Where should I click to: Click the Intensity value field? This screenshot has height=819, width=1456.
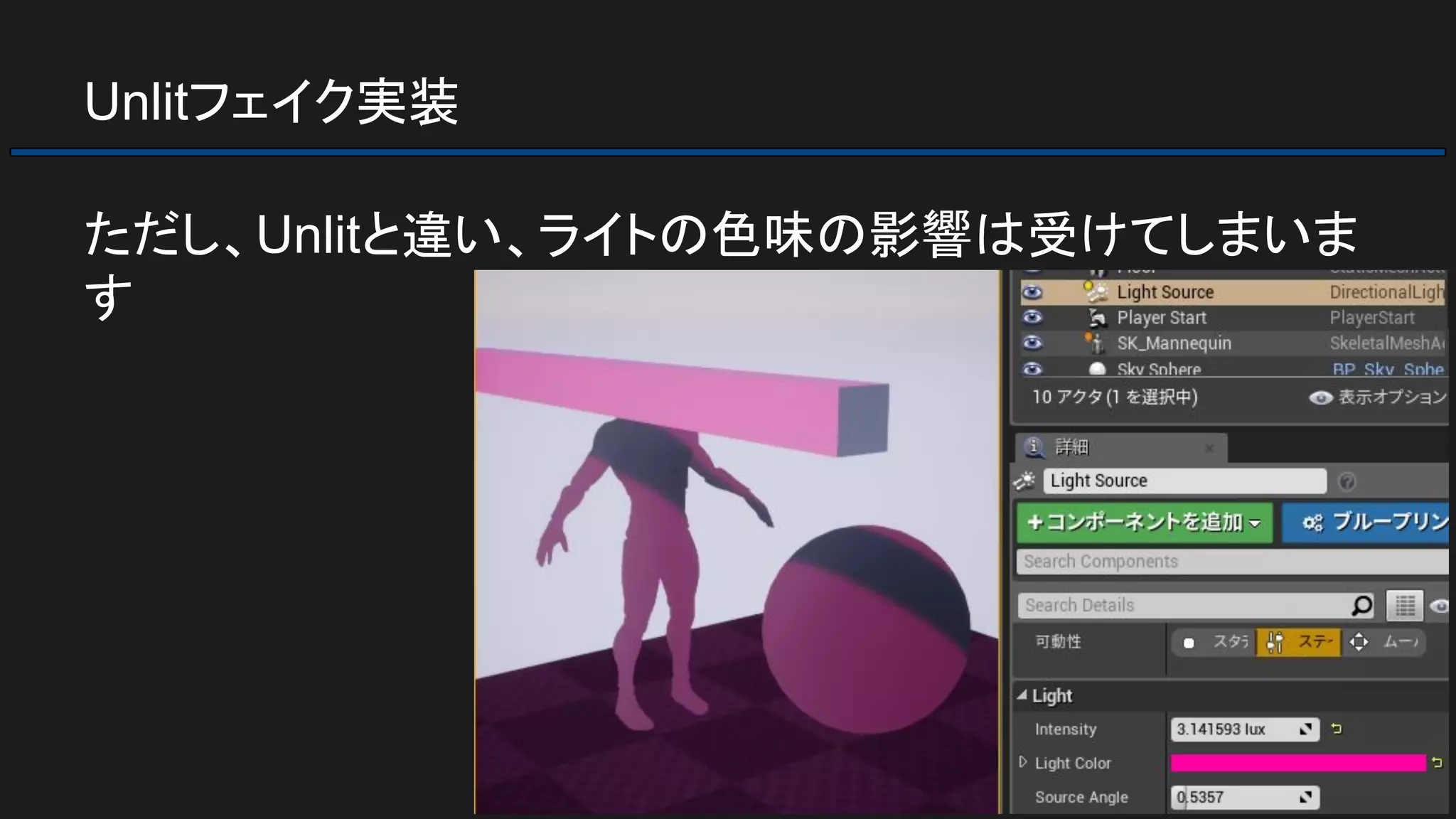click(x=1244, y=729)
